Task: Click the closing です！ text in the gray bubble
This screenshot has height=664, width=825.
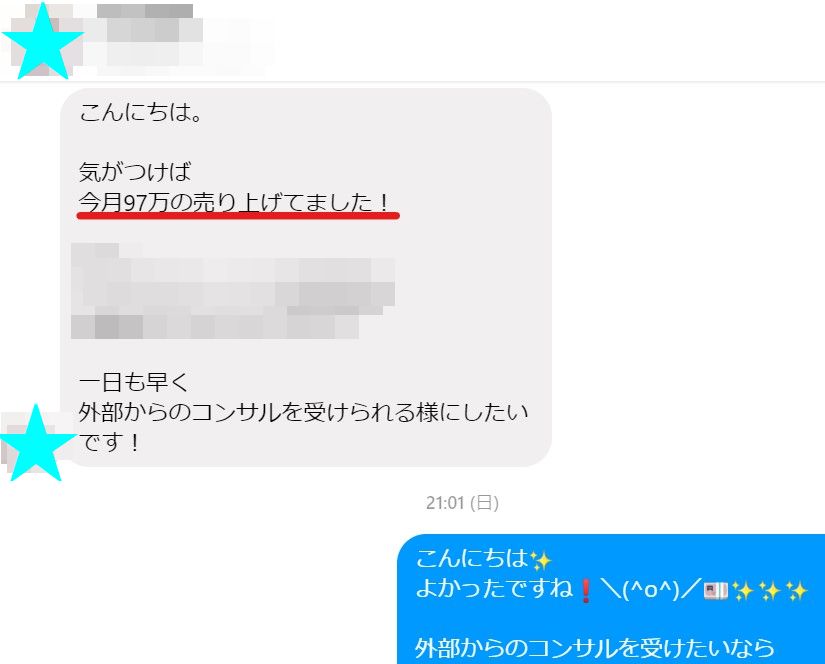Action: point(110,442)
